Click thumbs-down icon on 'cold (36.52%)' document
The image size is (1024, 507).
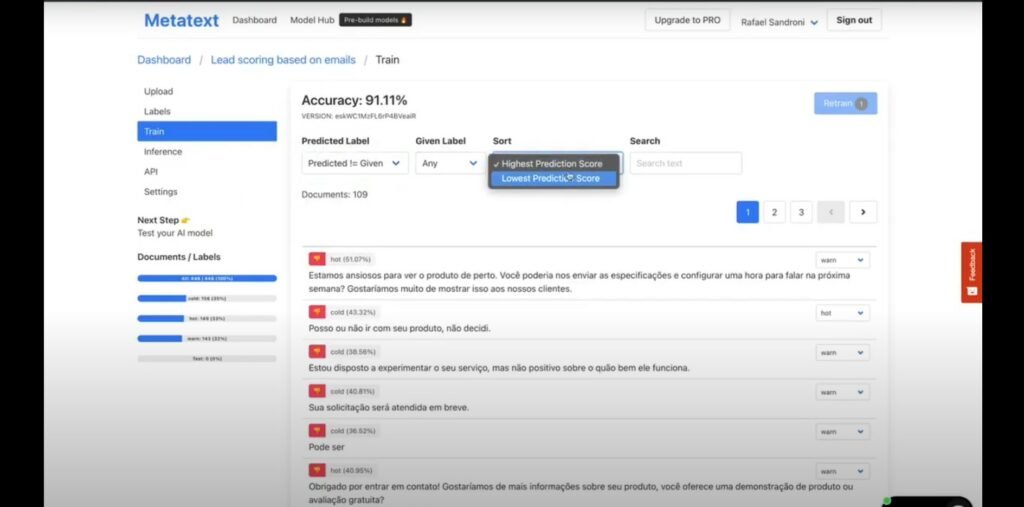click(317, 431)
